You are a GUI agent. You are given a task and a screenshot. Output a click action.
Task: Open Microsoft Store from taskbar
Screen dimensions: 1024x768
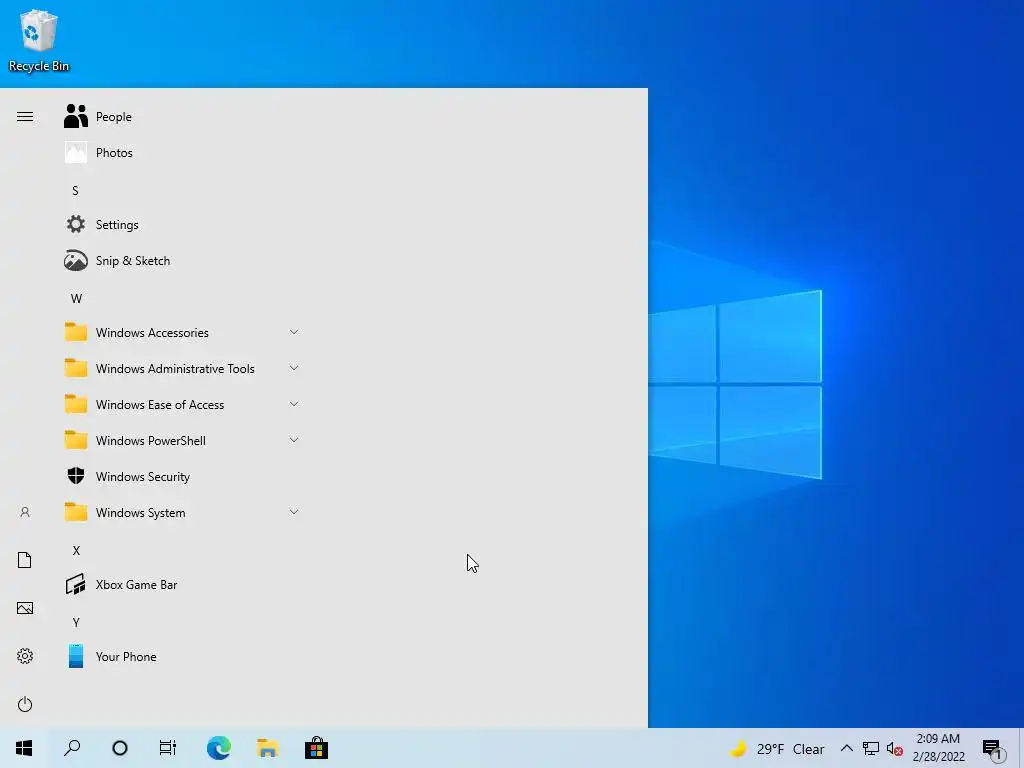[x=316, y=748]
